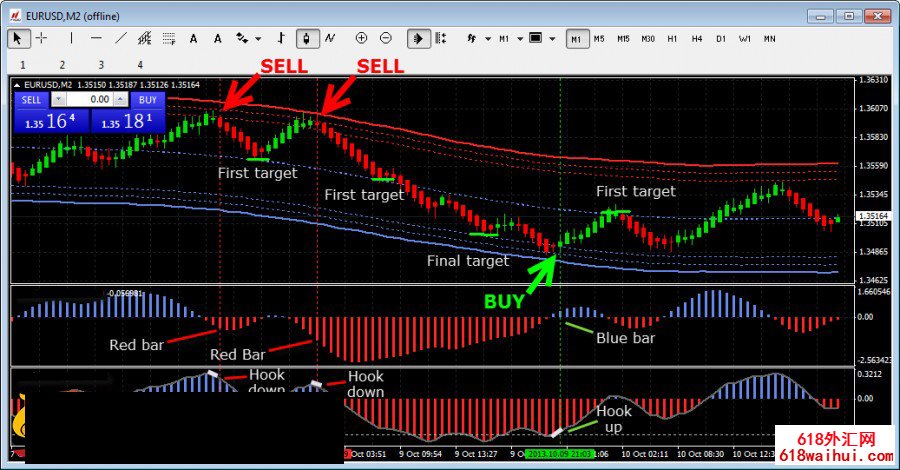Maximize the EURUSD chart window
Viewport: 900px width, 470px height.
(849, 16)
